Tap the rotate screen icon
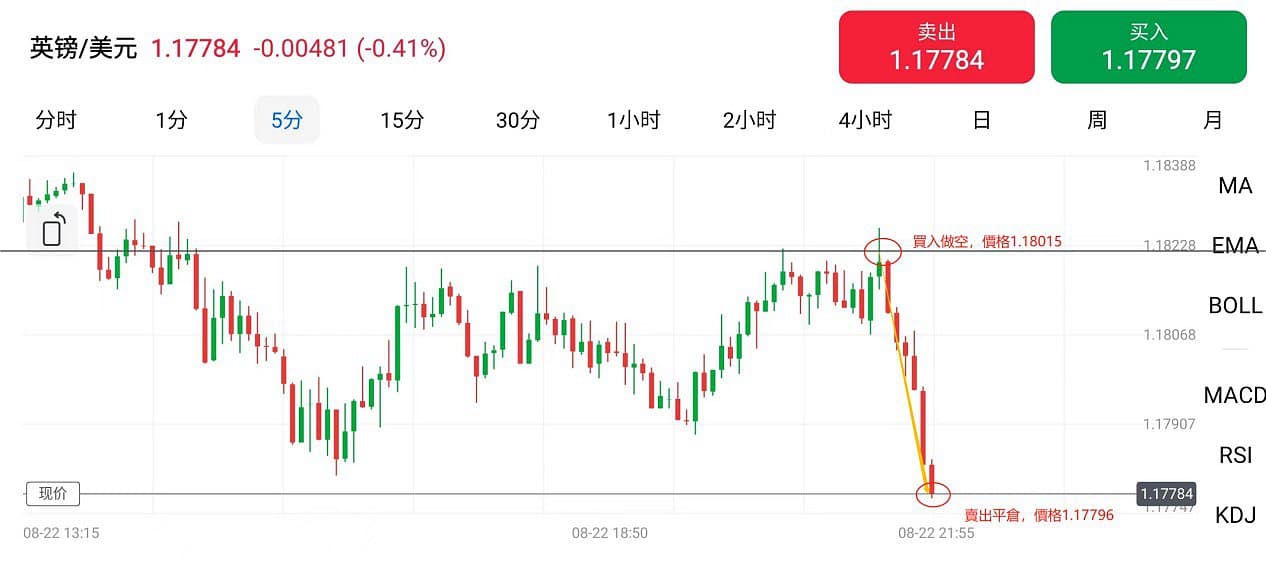 (53, 230)
